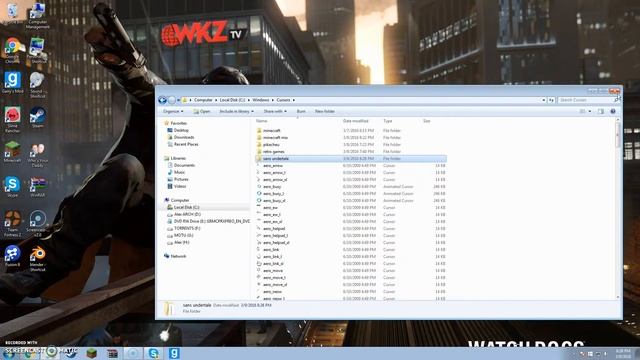Open the Steam desktop shortcut
640x360 pixels.
(37, 118)
